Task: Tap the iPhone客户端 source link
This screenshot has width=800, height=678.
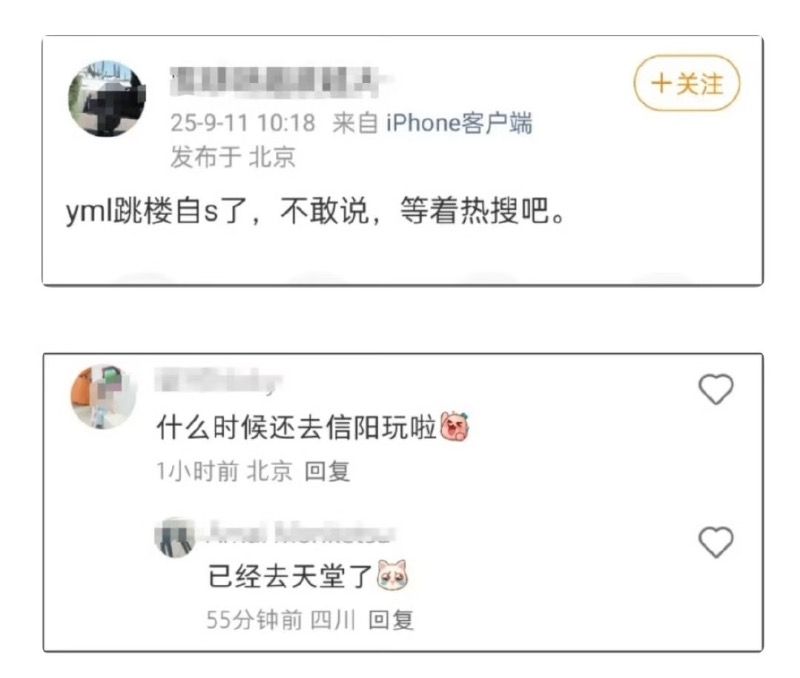Action: pyautogui.click(x=459, y=123)
